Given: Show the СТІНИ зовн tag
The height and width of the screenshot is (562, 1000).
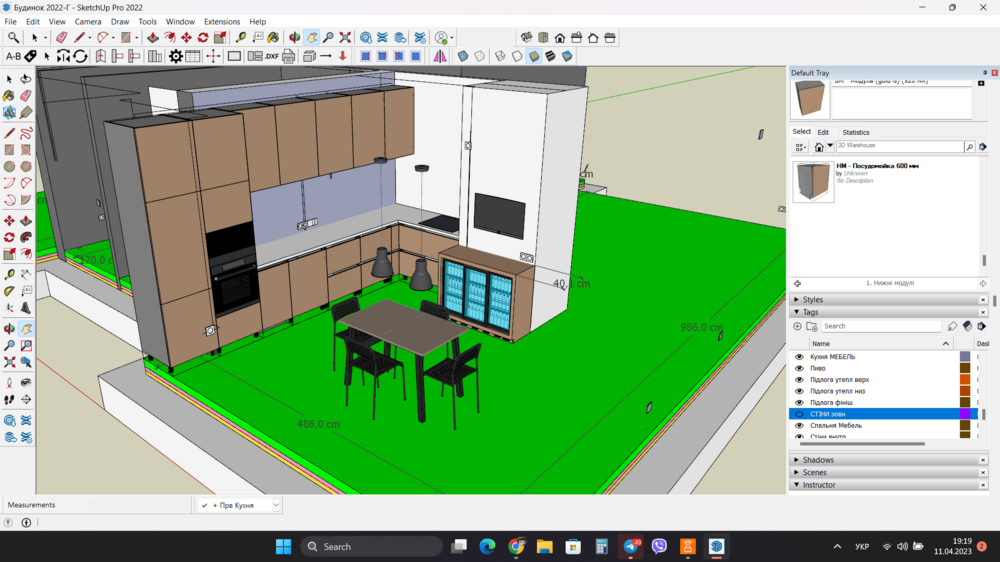Looking at the screenshot, I should pos(799,414).
